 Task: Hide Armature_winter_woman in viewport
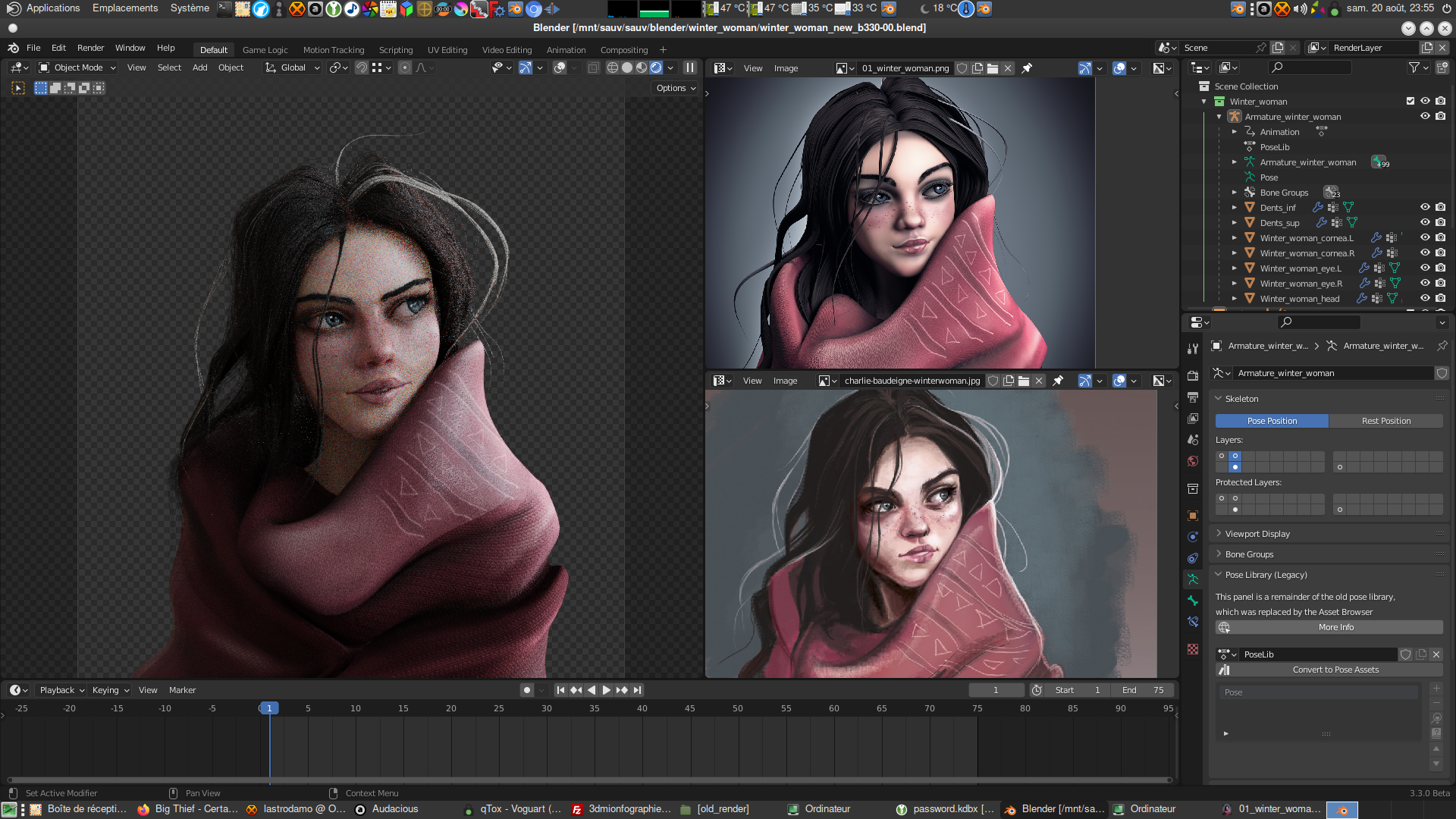[x=1425, y=116]
